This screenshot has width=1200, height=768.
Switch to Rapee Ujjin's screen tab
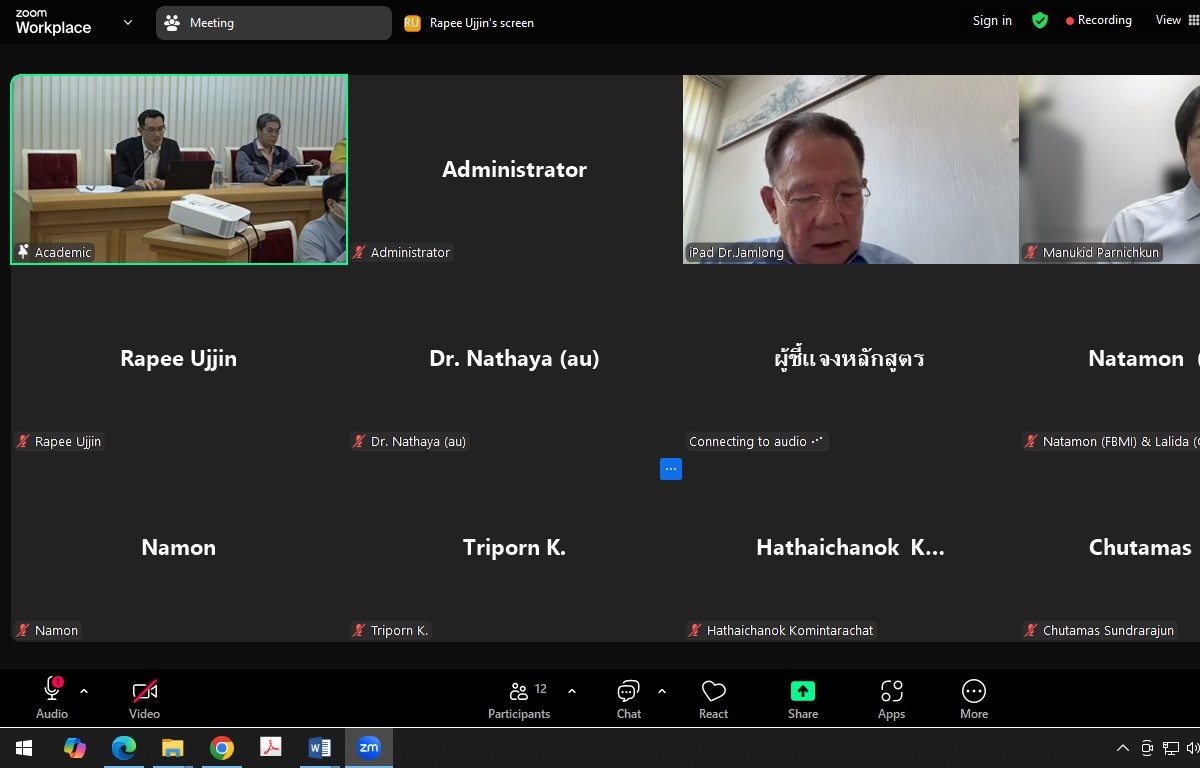point(469,23)
